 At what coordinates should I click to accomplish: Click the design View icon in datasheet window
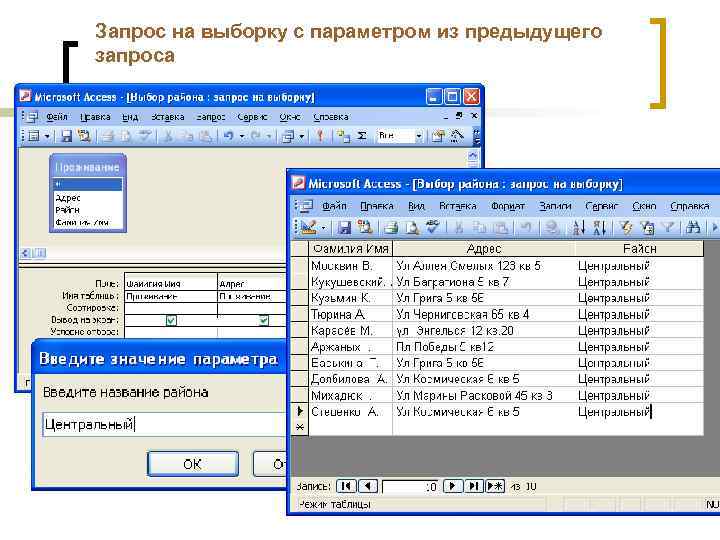tap(309, 227)
